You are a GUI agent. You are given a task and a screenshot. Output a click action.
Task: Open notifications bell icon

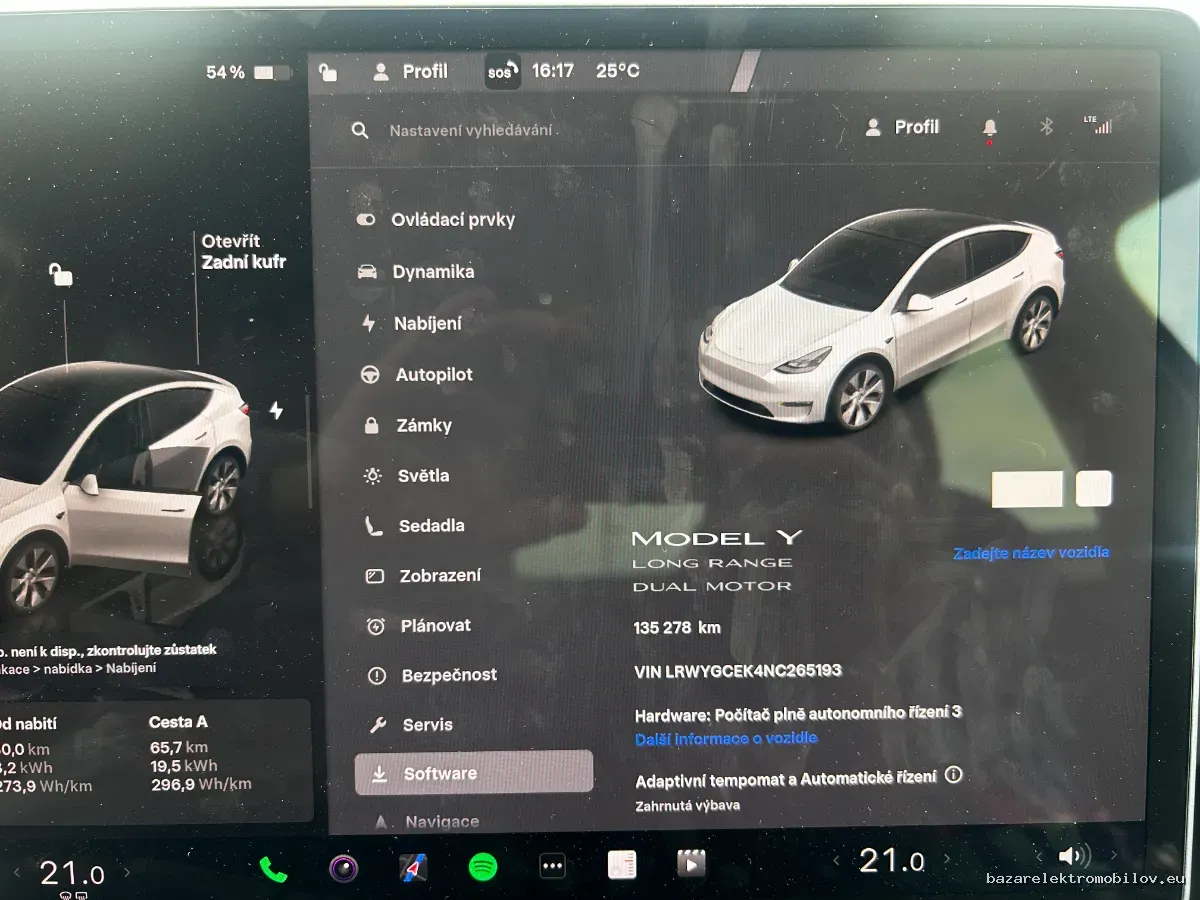point(990,128)
